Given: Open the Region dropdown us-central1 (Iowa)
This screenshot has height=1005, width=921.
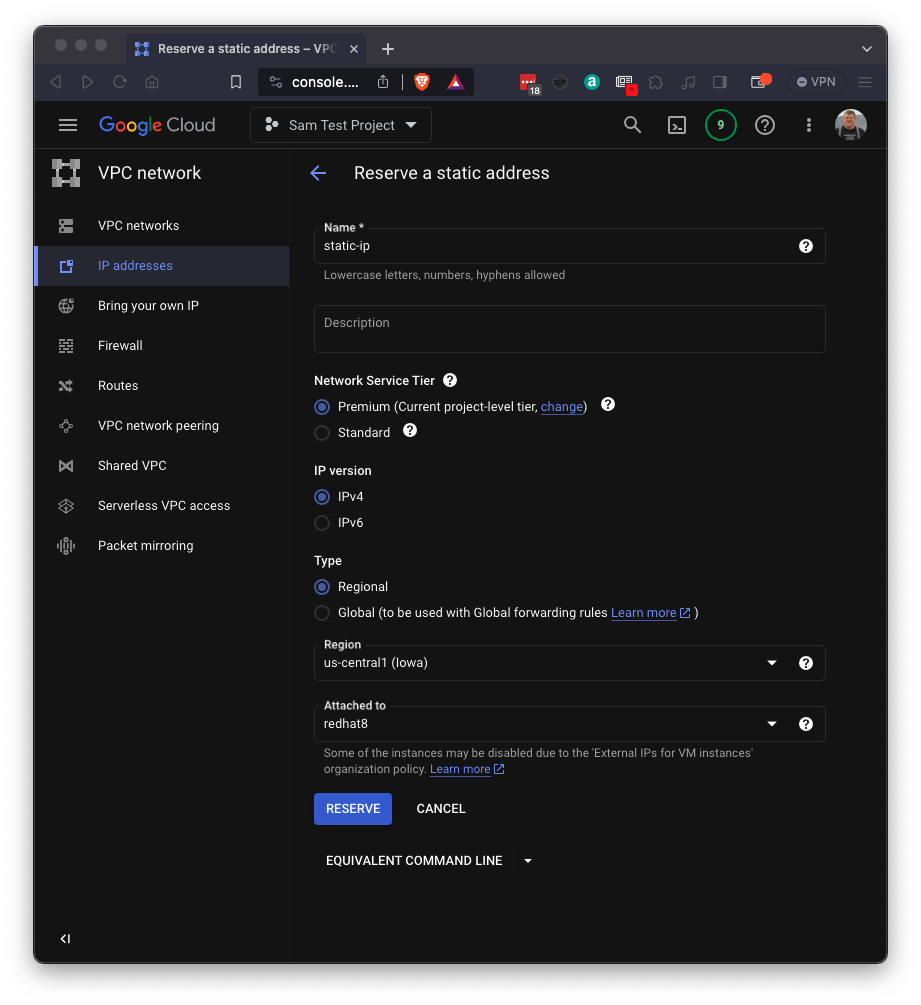Looking at the screenshot, I should [x=569, y=663].
